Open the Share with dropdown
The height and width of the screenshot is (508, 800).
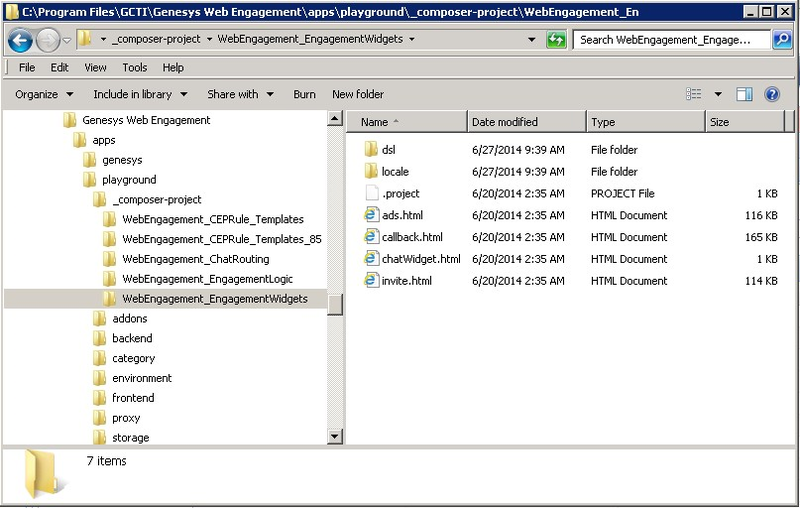(x=240, y=94)
